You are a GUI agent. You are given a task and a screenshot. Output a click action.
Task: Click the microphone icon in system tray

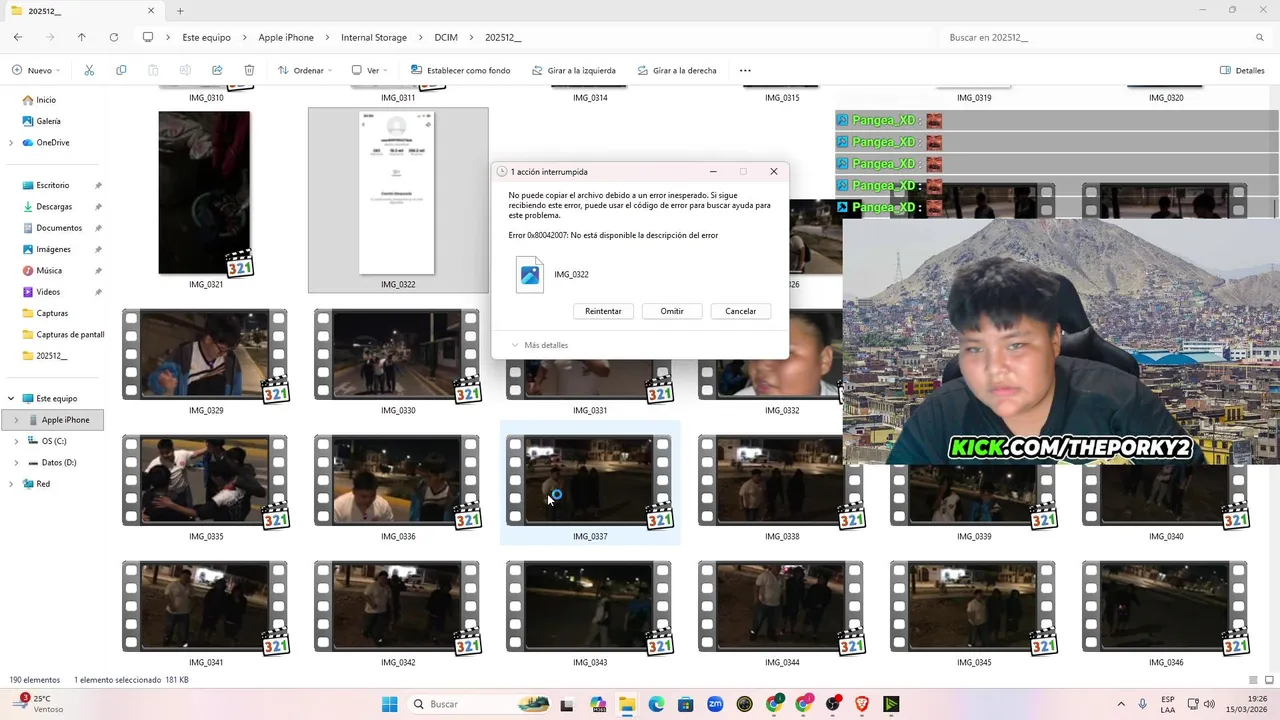click(1142, 704)
